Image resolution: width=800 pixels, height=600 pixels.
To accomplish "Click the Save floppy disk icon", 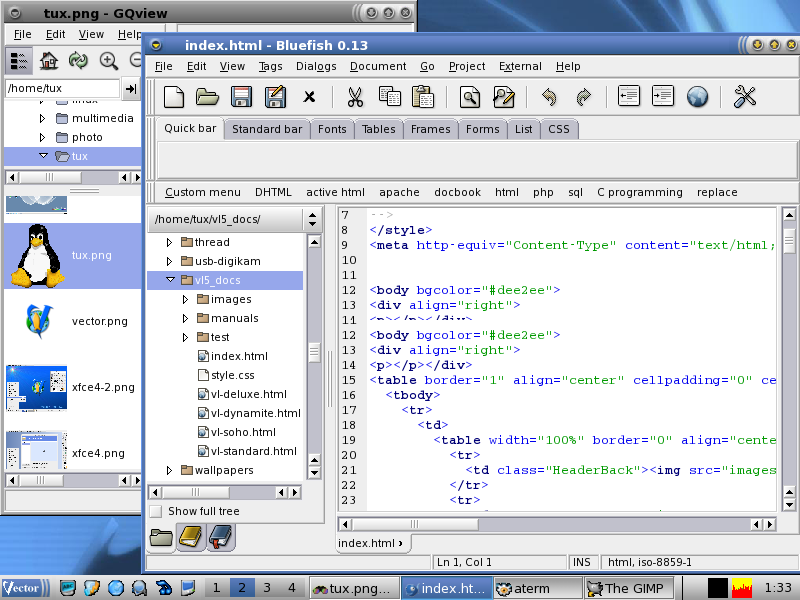I will (x=241, y=97).
